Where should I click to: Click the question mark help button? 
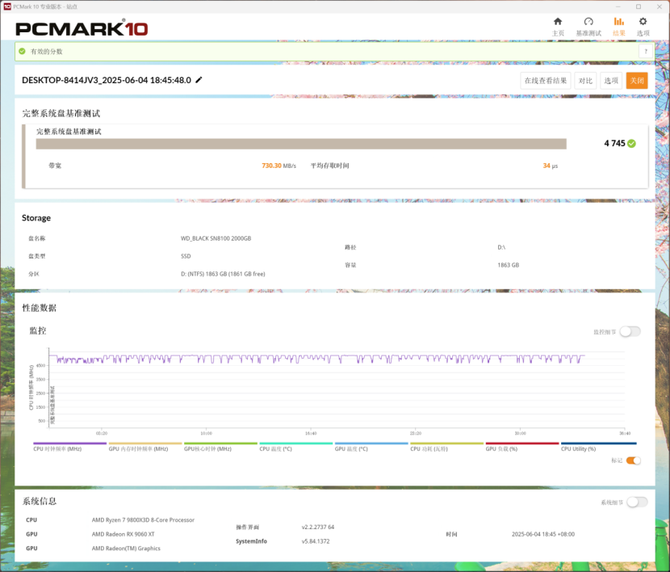coord(646,51)
